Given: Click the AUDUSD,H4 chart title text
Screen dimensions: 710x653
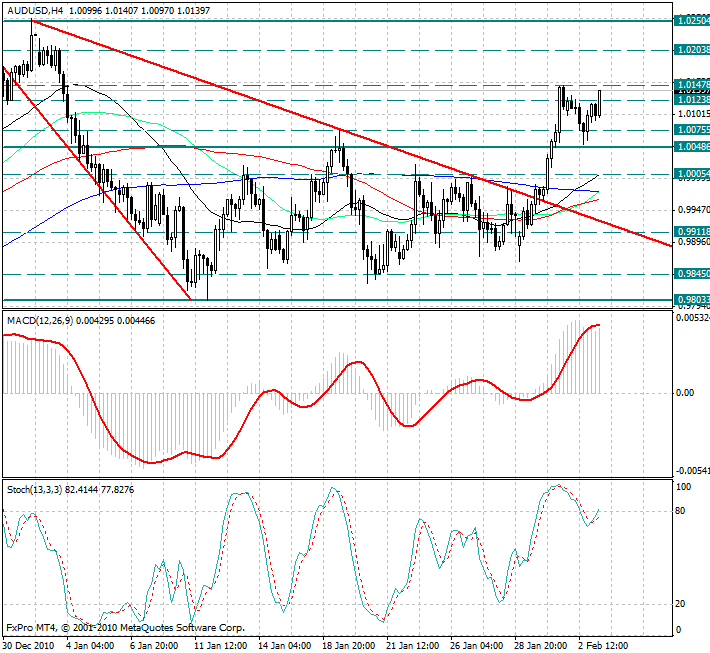Looking at the screenshot, I should tap(35, 10).
